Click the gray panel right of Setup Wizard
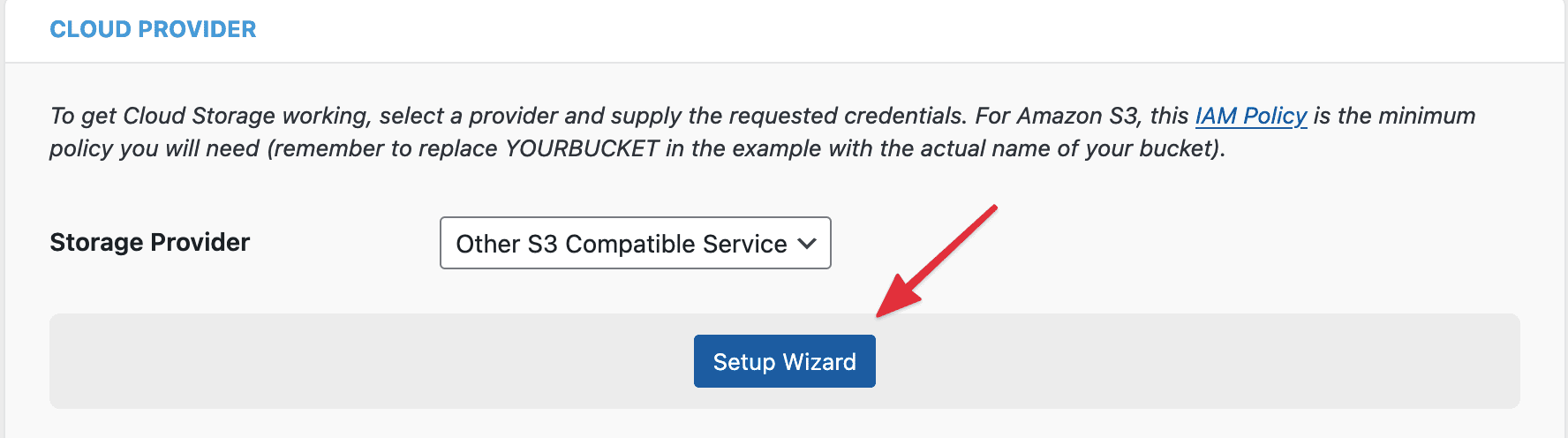The height and width of the screenshot is (438, 1568). pyautogui.click(x=1192, y=361)
